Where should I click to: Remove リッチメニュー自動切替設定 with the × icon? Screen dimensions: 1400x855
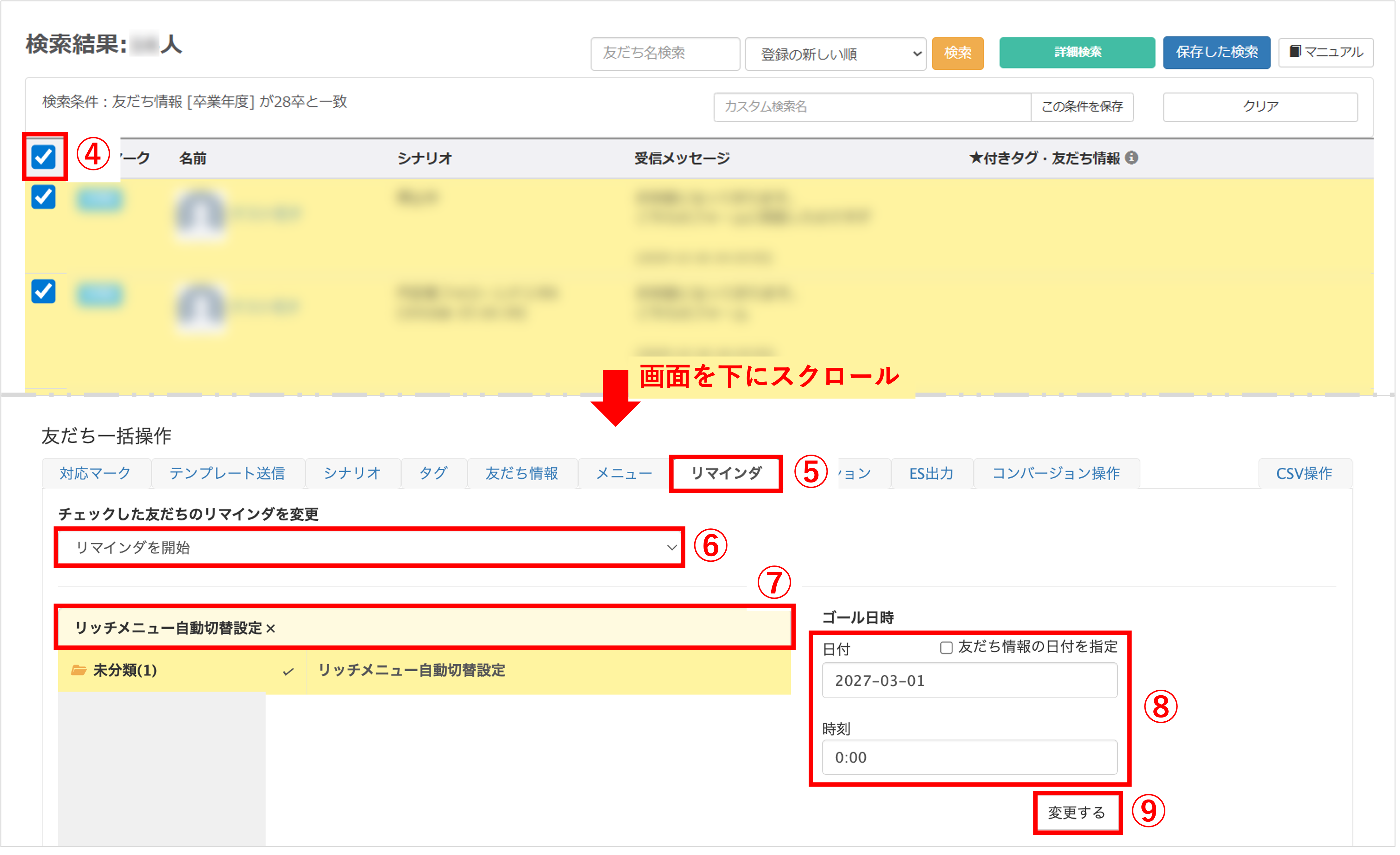point(270,629)
